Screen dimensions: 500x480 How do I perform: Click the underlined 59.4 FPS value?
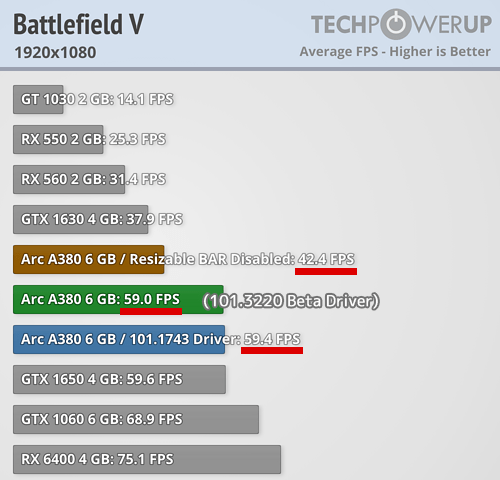pos(272,339)
